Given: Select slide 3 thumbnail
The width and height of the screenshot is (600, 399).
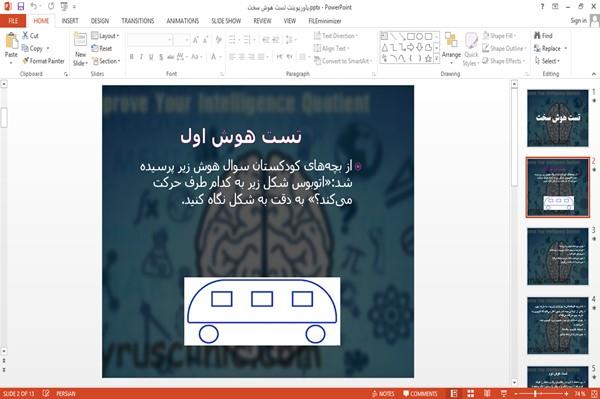Looking at the screenshot, I should point(558,256).
